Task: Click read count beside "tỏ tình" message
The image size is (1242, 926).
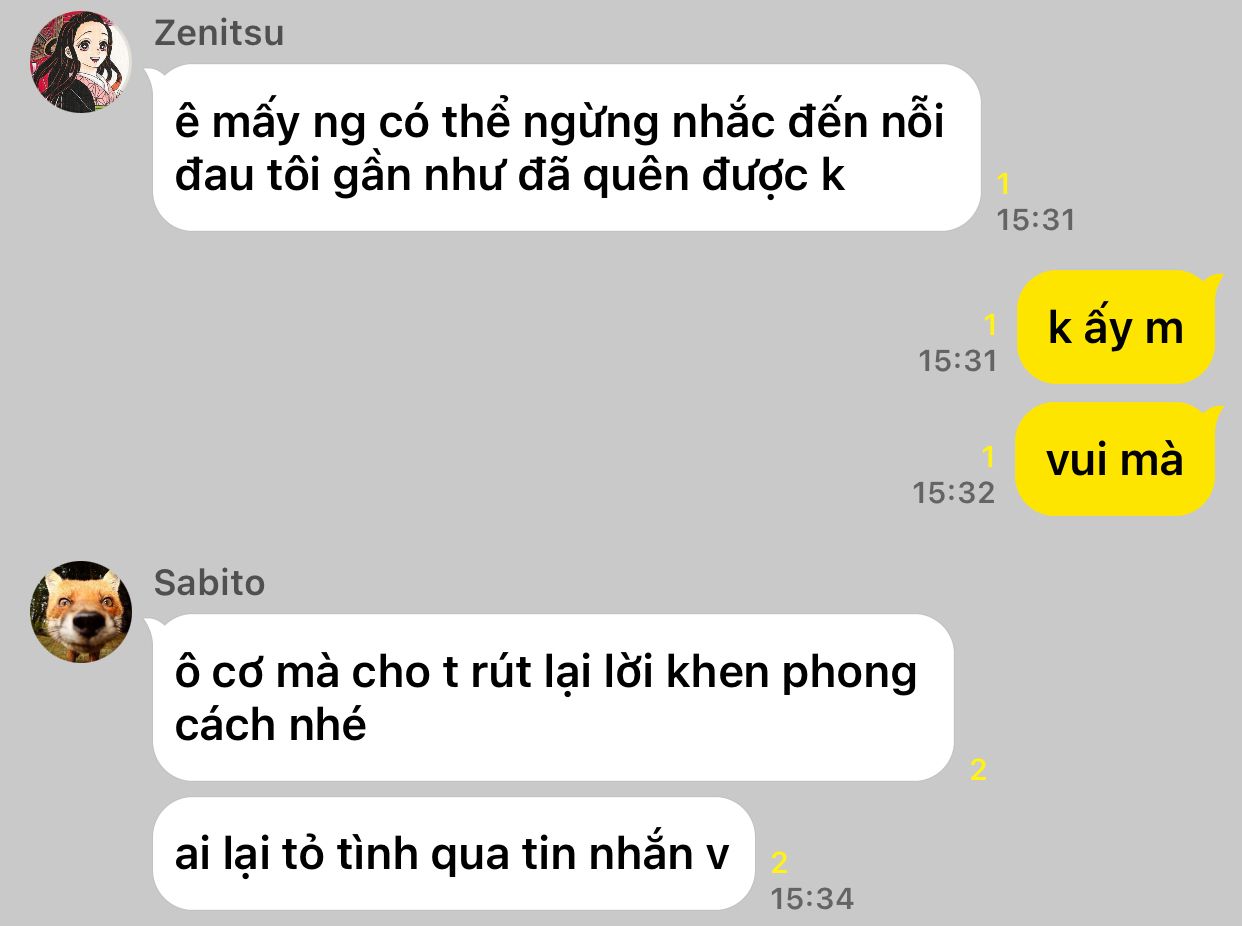Action: [779, 863]
